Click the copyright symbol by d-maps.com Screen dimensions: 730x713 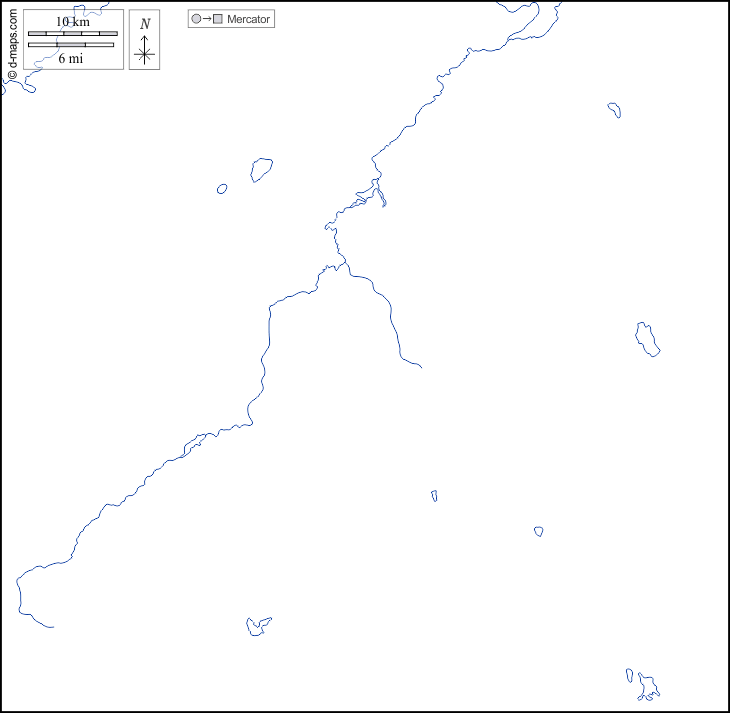12,75
